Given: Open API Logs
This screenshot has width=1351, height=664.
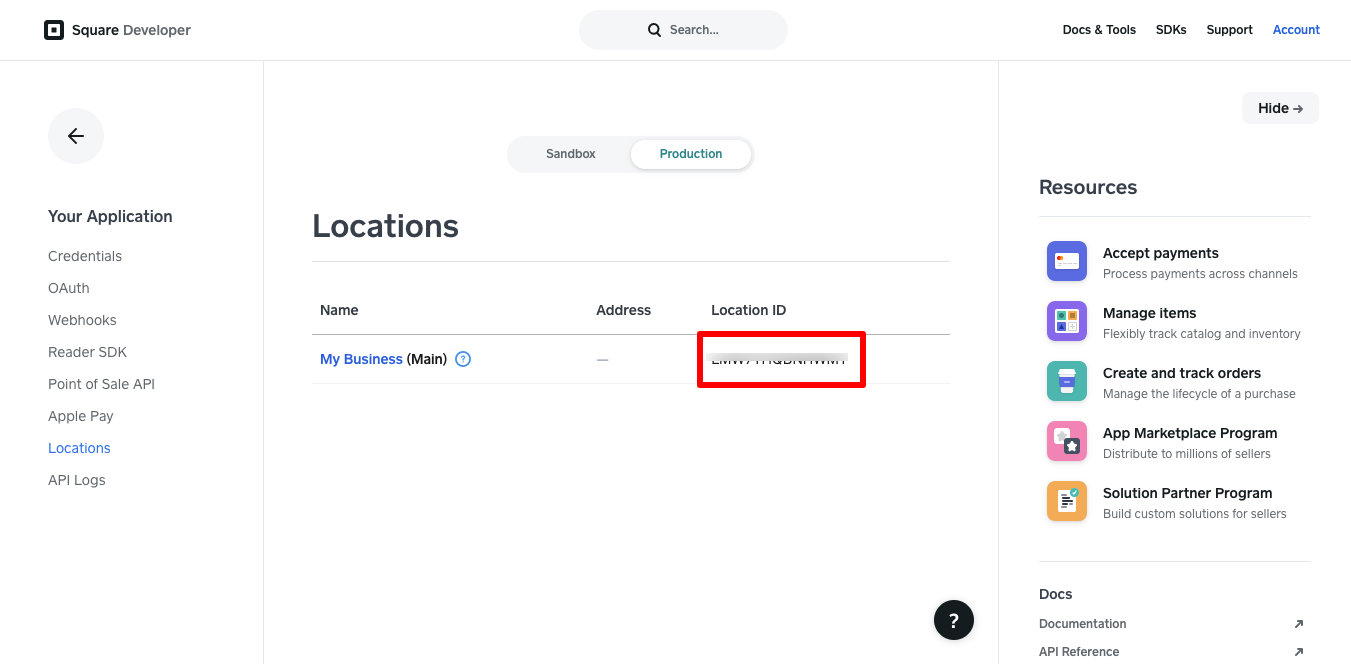Looking at the screenshot, I should tap(77, 480).
